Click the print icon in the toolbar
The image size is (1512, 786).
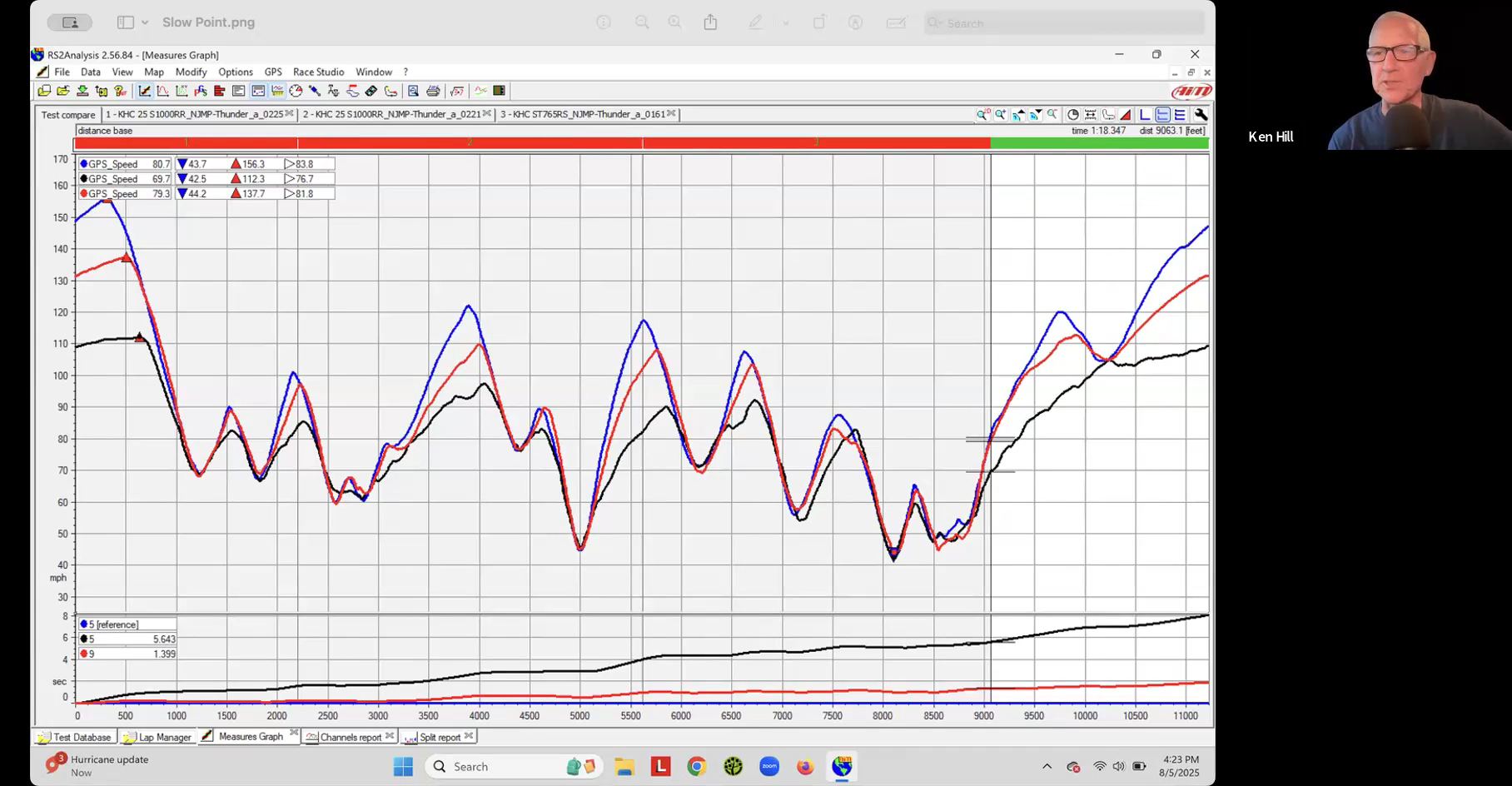433,91
